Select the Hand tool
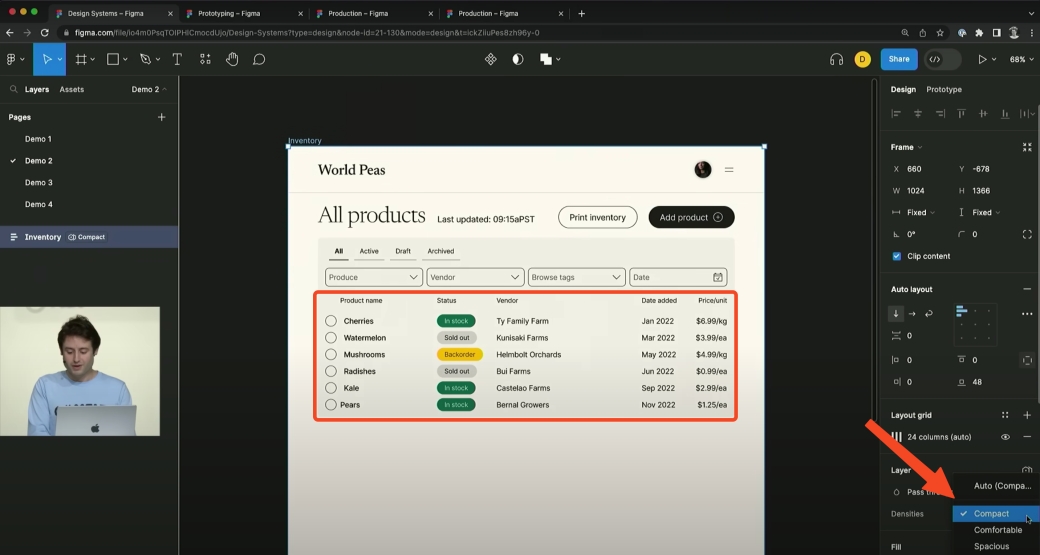Image resolution: width=1040 pixels, height=555 pixels. point(231,60)
